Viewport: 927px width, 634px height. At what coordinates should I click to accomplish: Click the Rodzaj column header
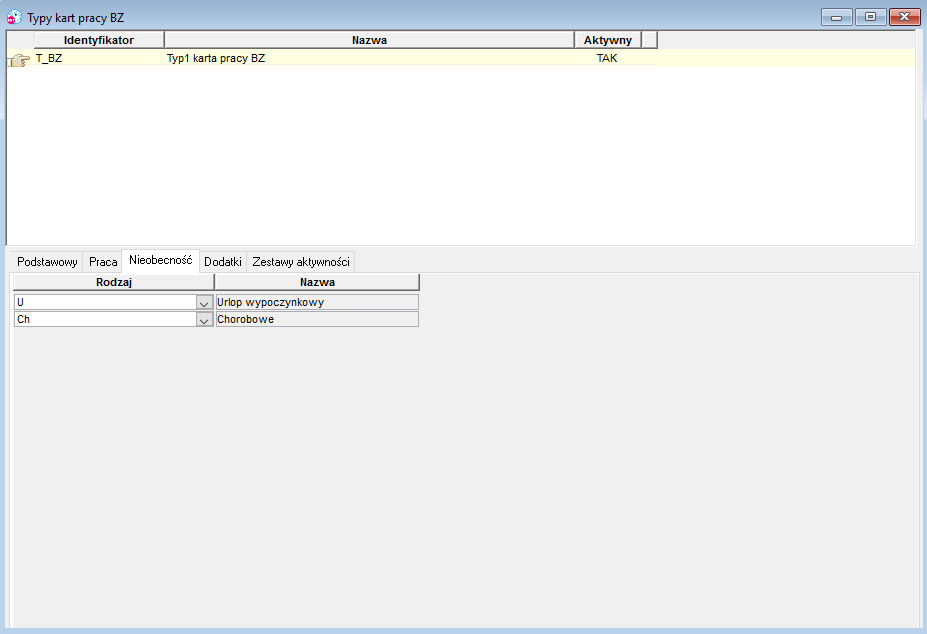pyautogui.click(x=114, y=282)
